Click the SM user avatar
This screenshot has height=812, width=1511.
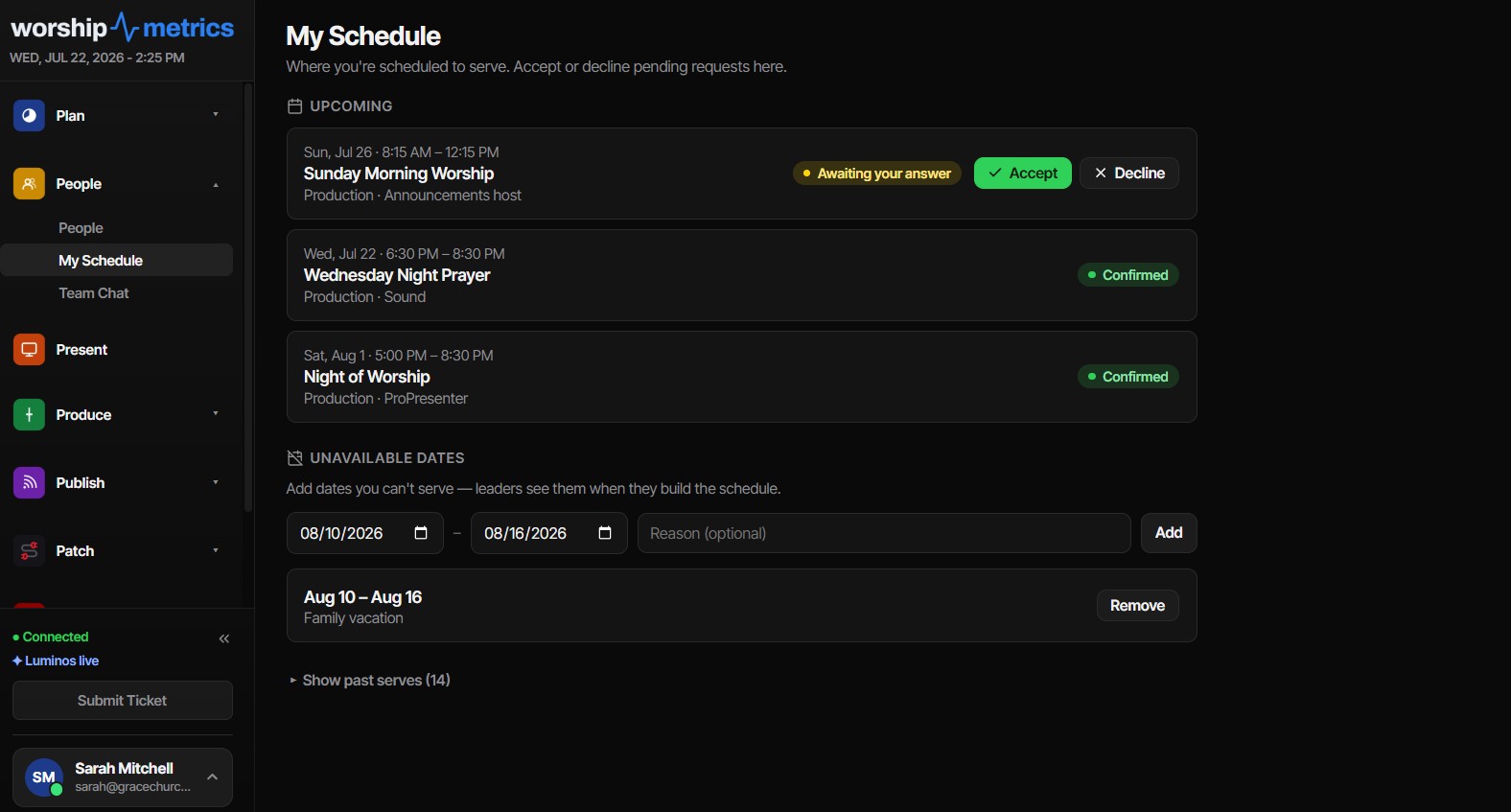[44, 777]
